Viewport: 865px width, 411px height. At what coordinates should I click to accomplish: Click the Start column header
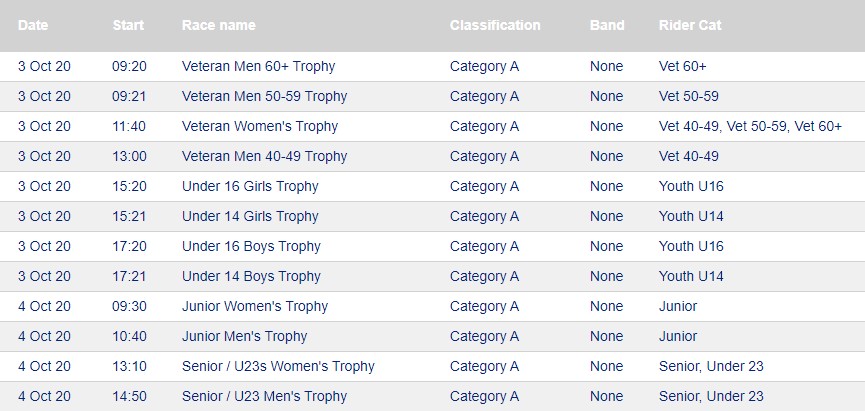coord(129,25)
